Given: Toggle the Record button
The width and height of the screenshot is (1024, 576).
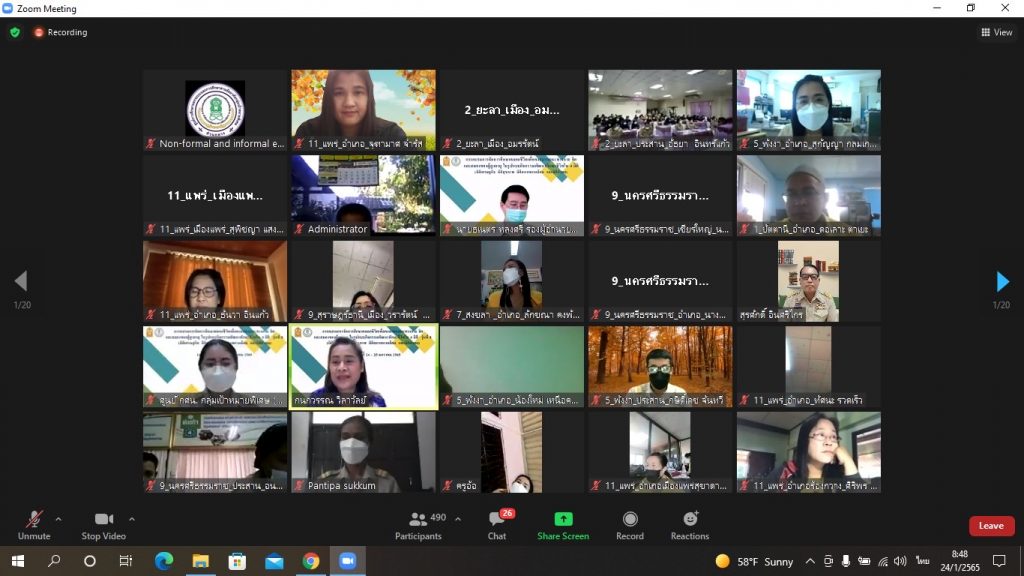Looking at the screenshot, I should point(630,525).
